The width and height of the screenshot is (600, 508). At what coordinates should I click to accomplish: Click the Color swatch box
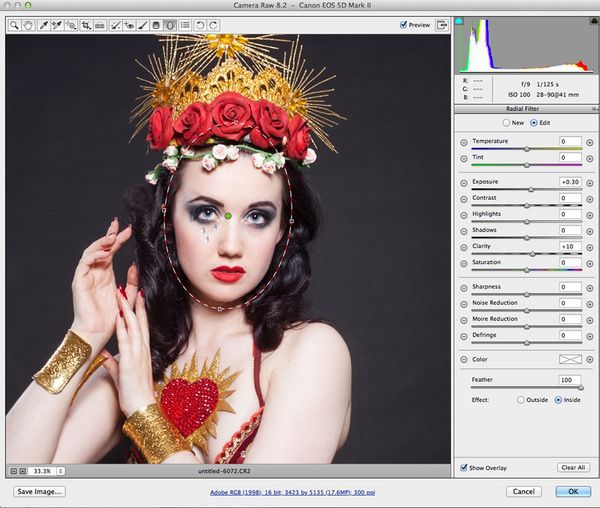571,359
